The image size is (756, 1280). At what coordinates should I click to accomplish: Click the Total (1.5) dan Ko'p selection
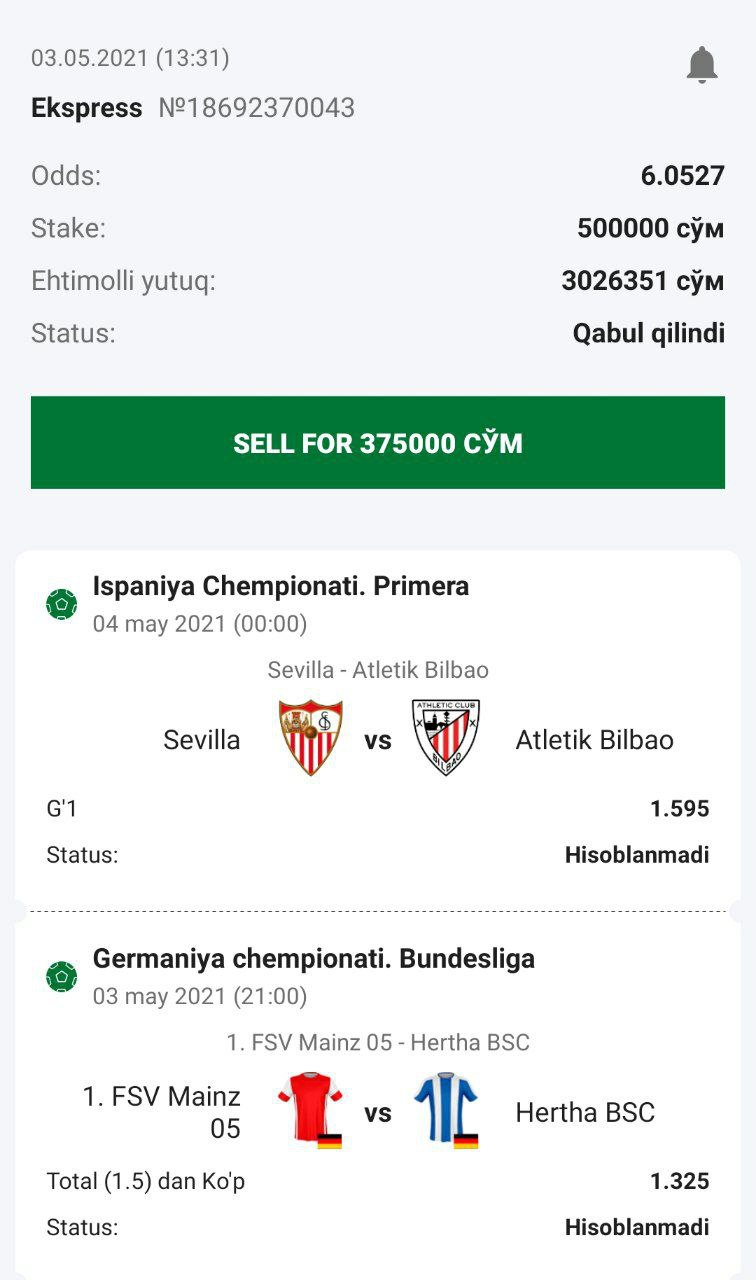[146, 1181]
